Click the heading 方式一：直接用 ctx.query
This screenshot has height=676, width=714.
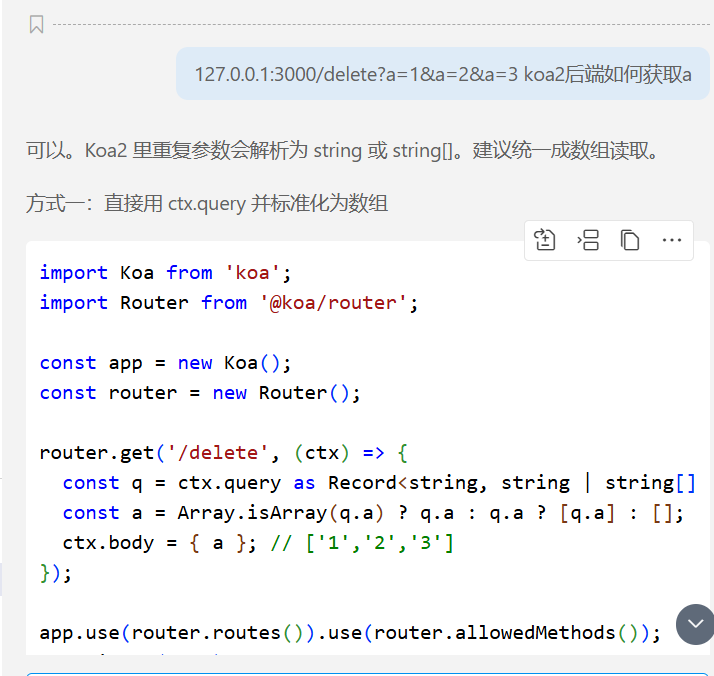pyautogui.click(x=207, y=203)
